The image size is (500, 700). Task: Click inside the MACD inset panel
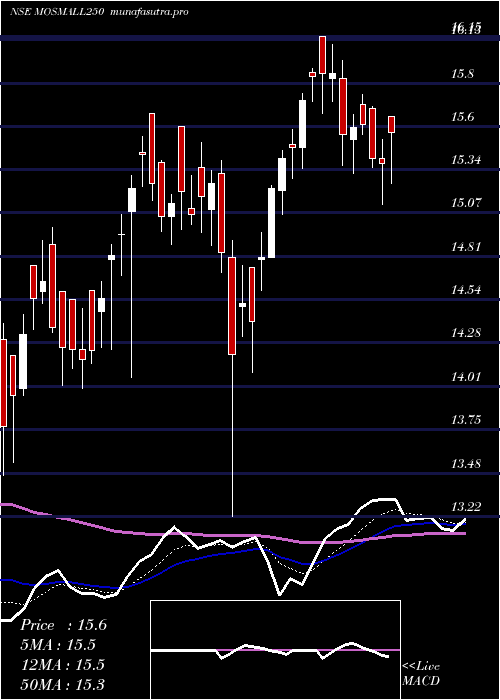pos(275,650)
